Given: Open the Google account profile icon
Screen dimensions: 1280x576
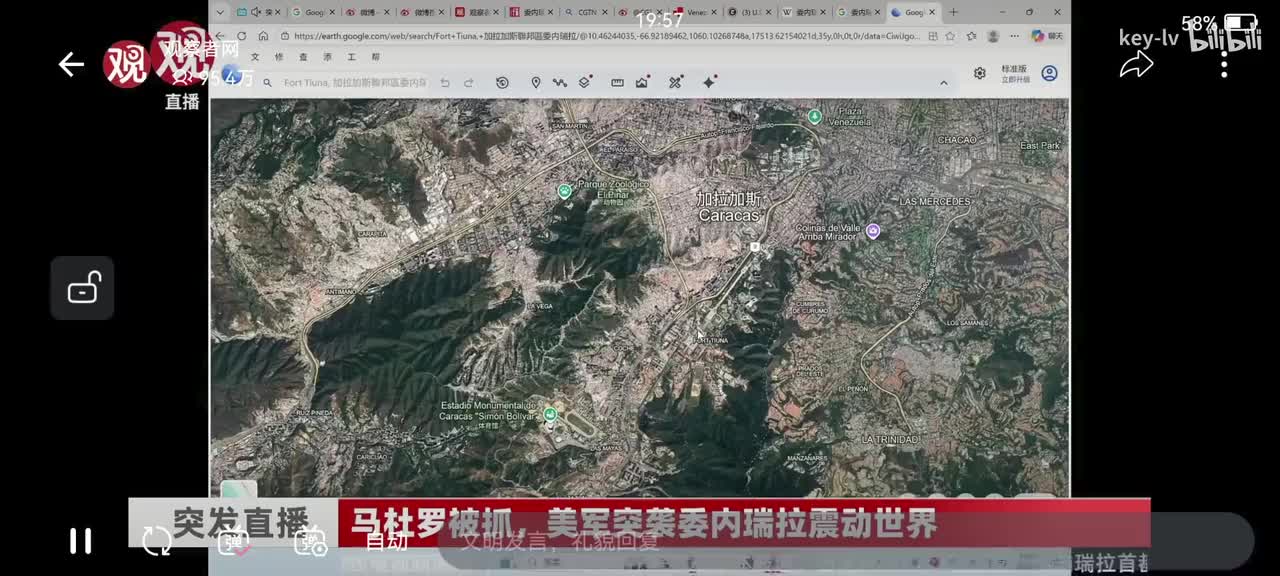Looking at the screenshot, I should 1049,73.
